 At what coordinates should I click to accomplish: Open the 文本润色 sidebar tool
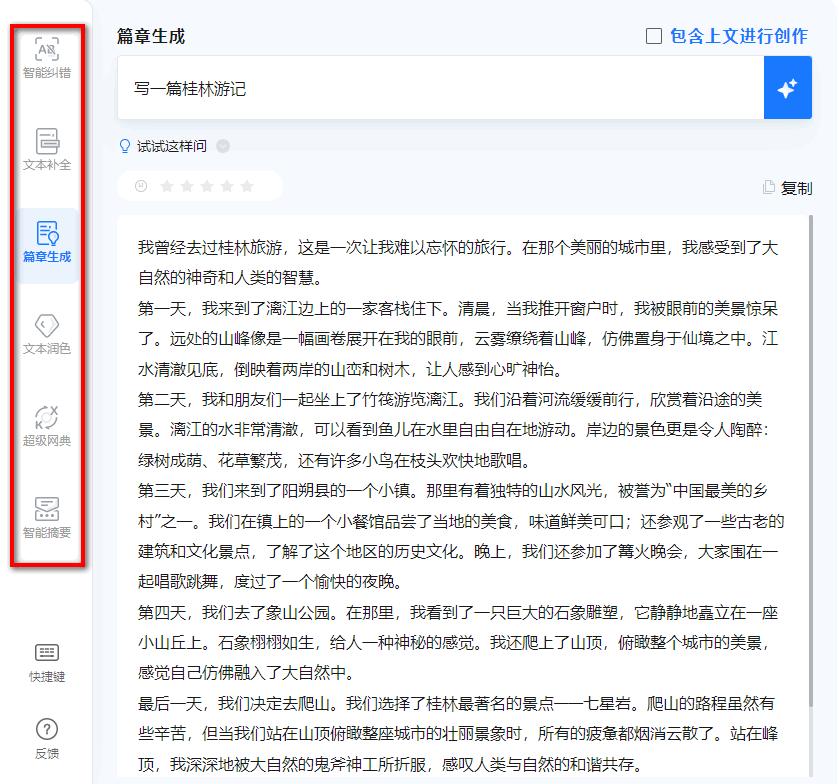click(47, 334)
